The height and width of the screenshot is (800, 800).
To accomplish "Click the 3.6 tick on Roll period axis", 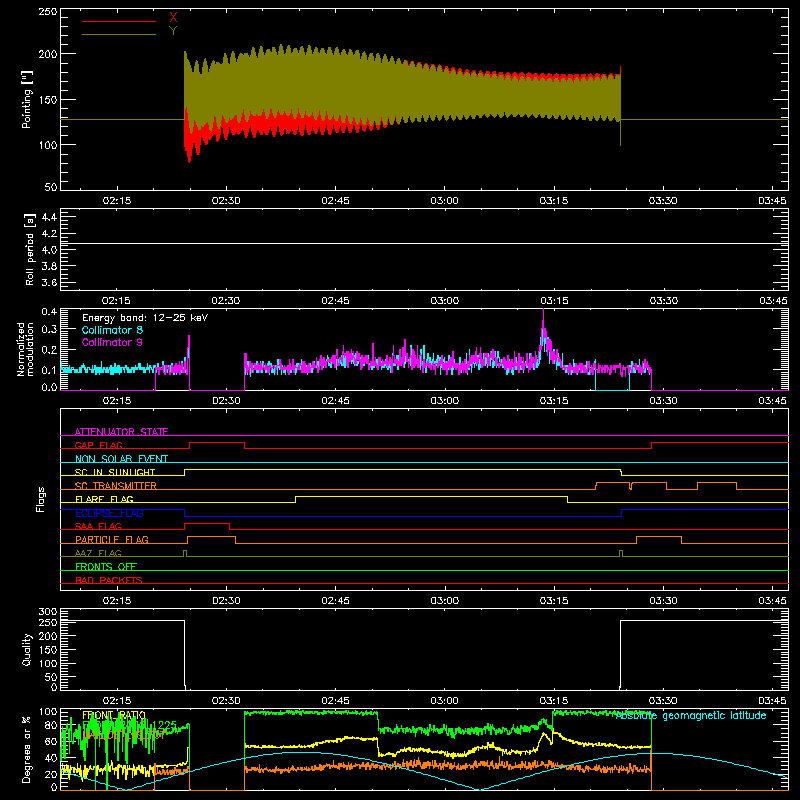I will (x=49, y=282).
